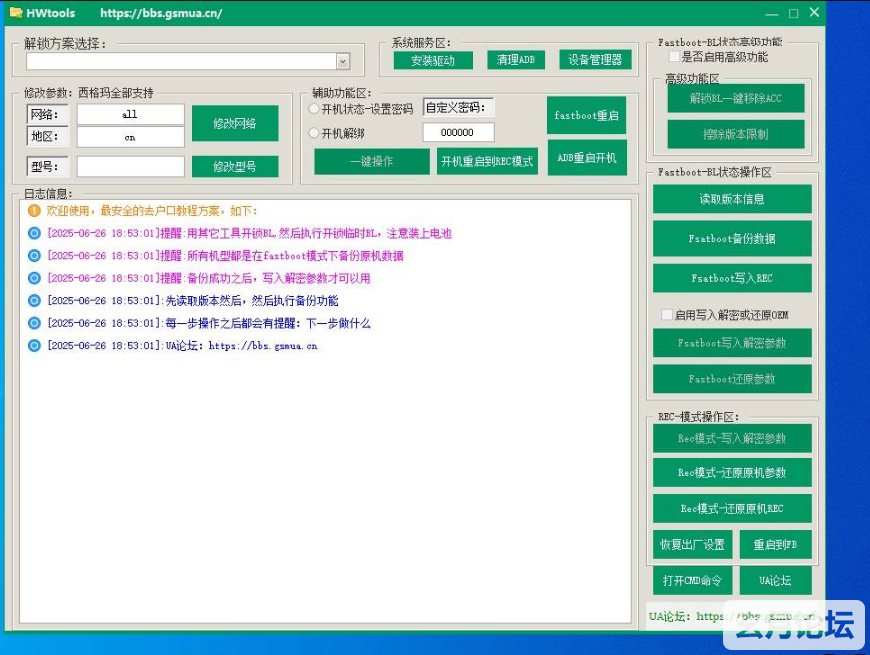Viewport: 870px width, 655px height.
Task: Click the Fsatboot备份数据 button
Action: pyautogui.click(x=732, y=238)
